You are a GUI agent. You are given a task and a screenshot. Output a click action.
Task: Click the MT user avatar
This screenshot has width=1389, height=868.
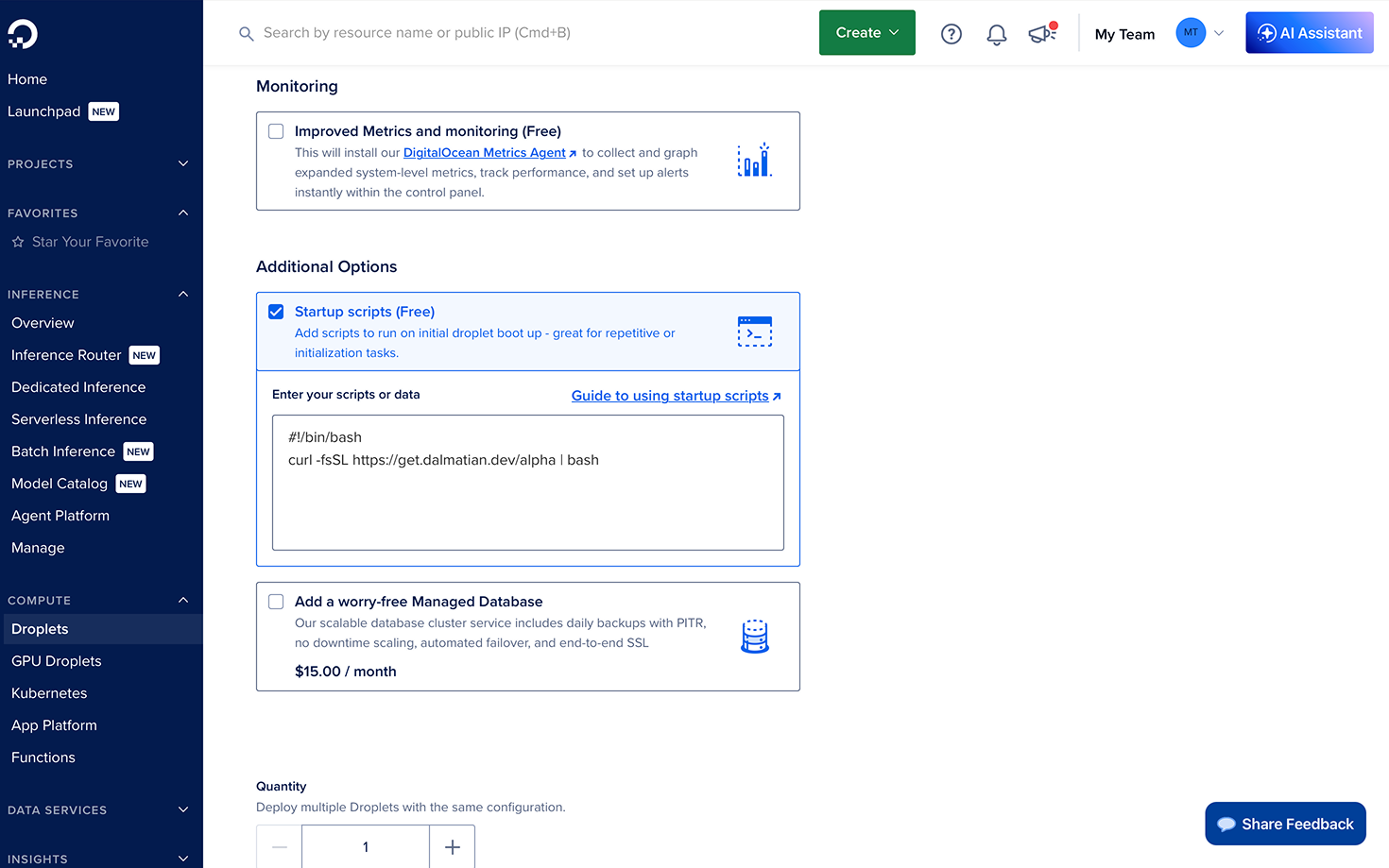point(1191,33)
